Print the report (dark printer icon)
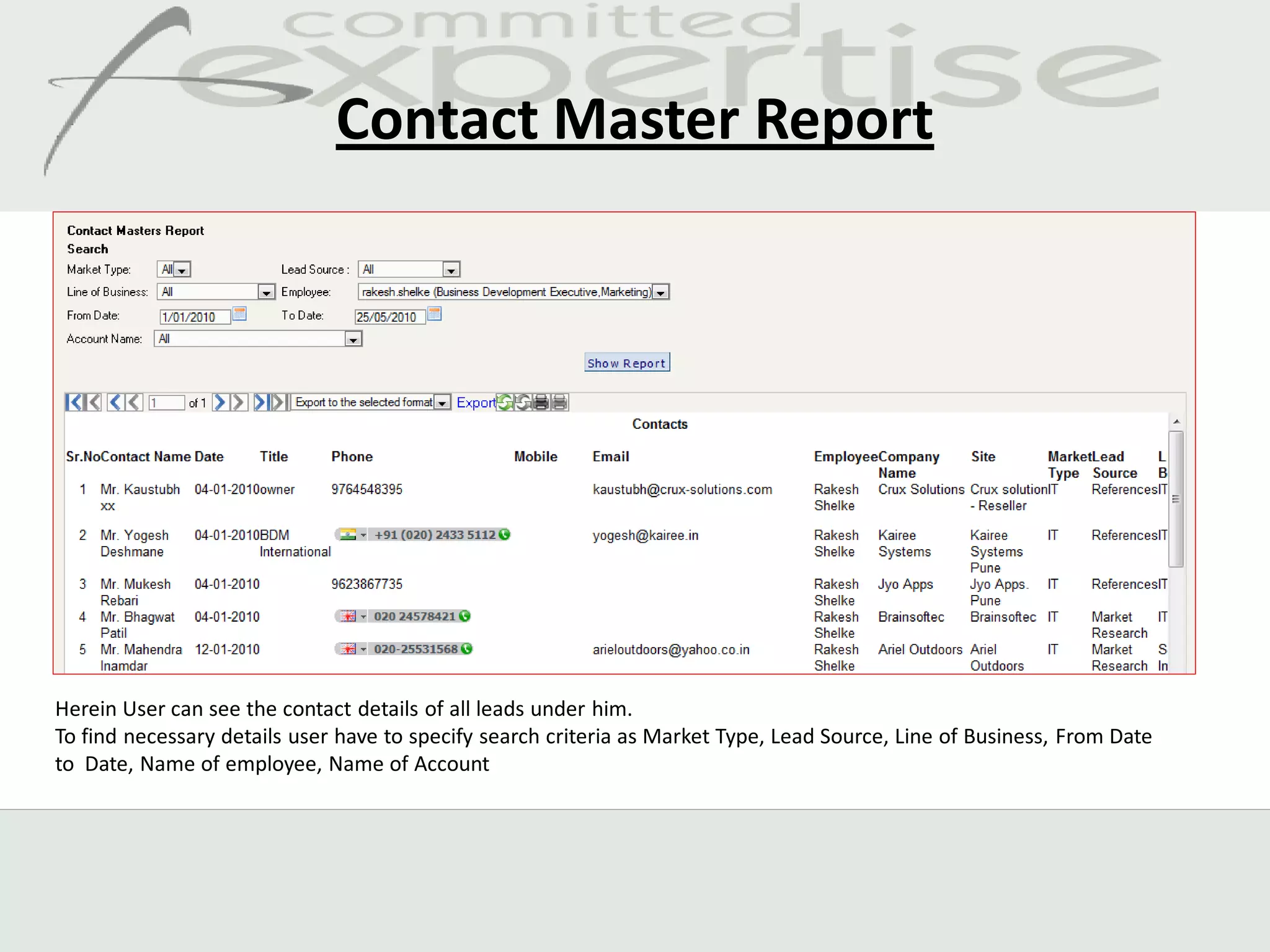This screenshot has width=1270, height=952. 541,402
